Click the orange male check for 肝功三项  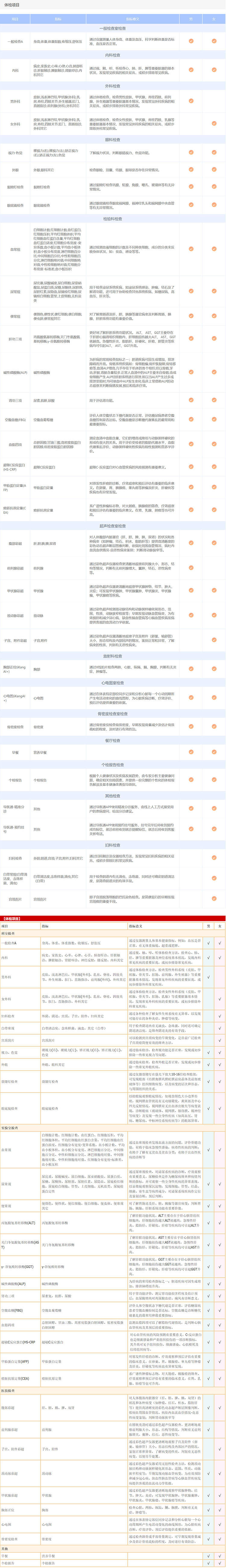(191, 339)
